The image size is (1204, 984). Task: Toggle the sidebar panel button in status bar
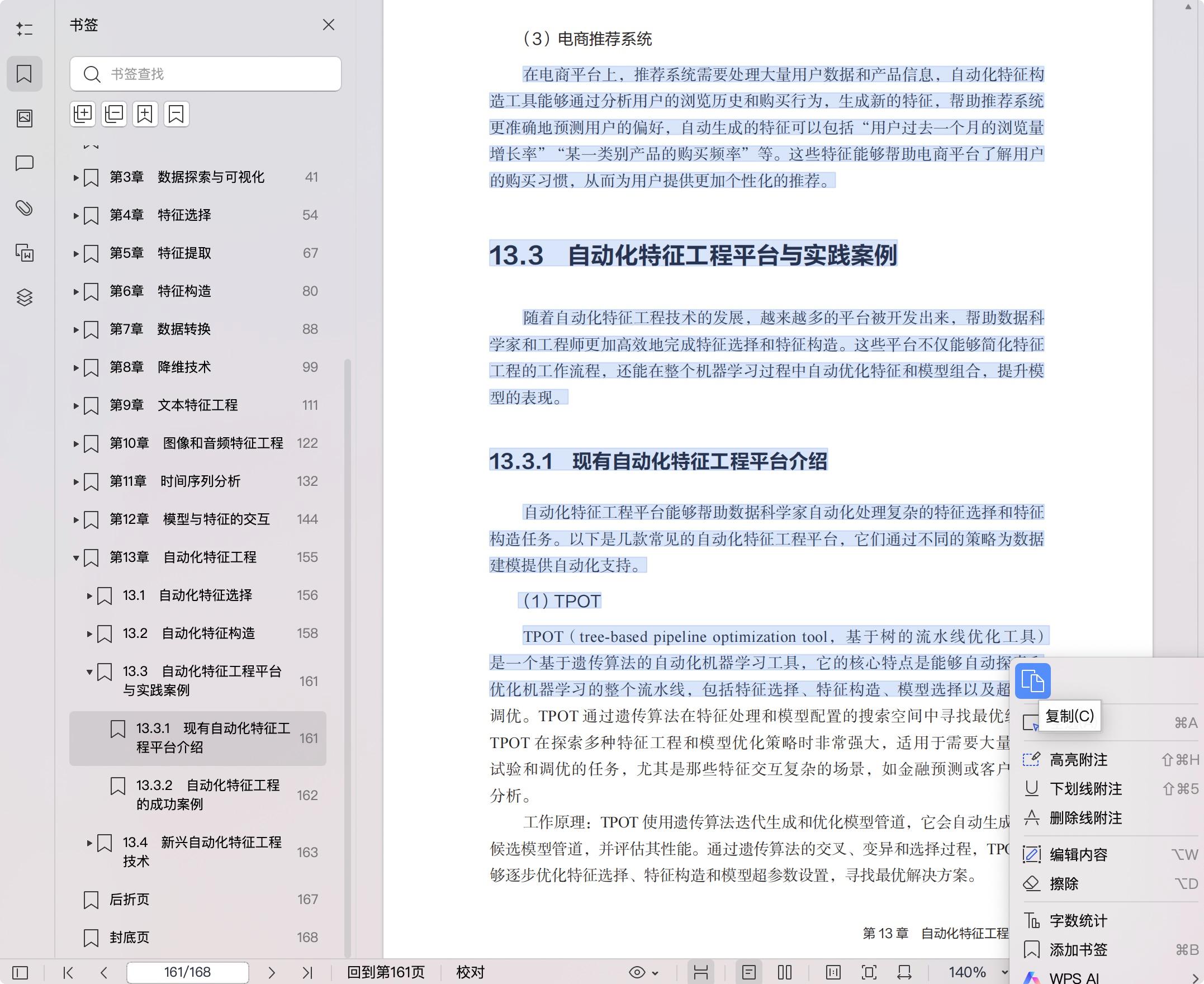(x=20, y=973)
